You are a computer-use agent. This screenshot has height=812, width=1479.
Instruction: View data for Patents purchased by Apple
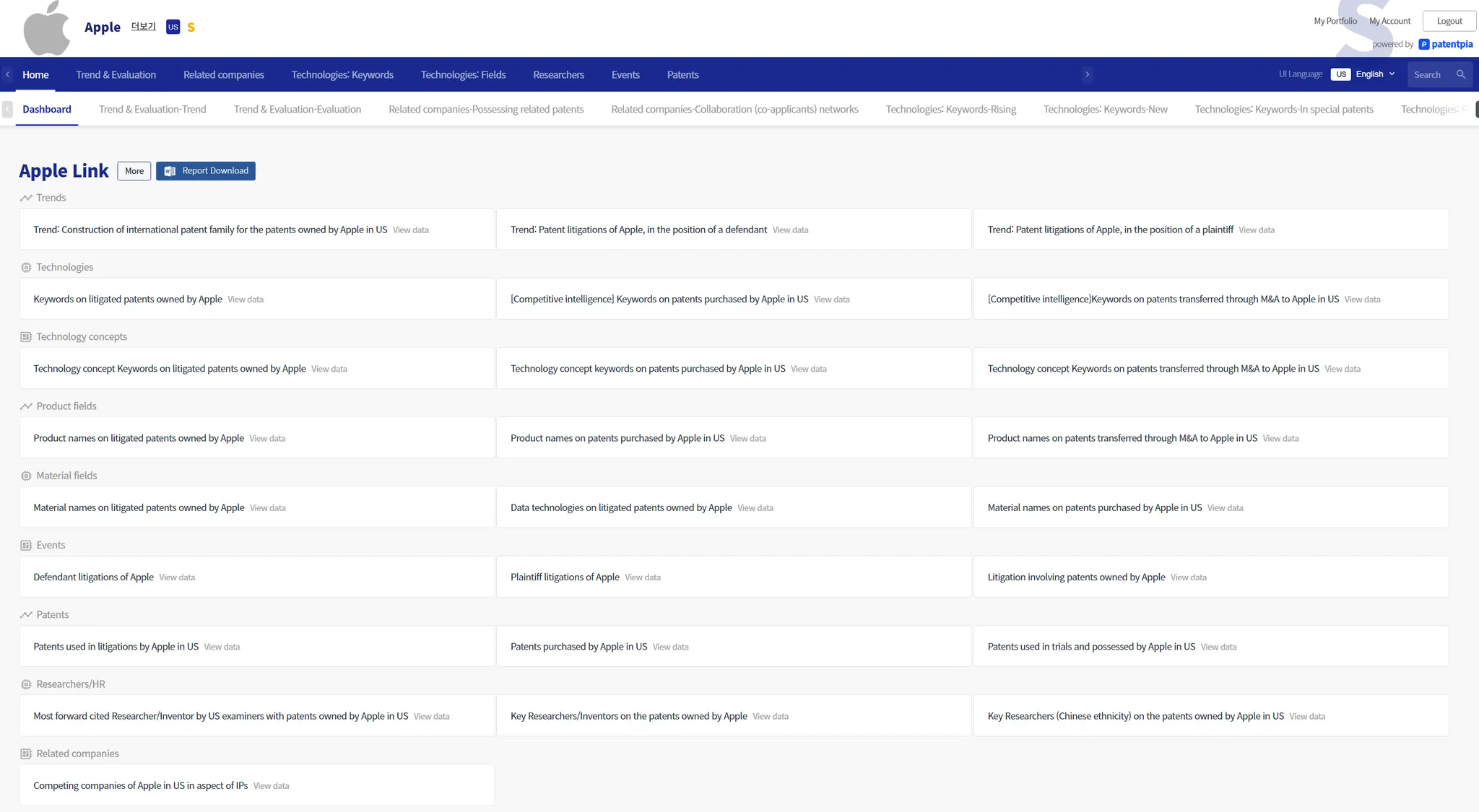[670, 647]
